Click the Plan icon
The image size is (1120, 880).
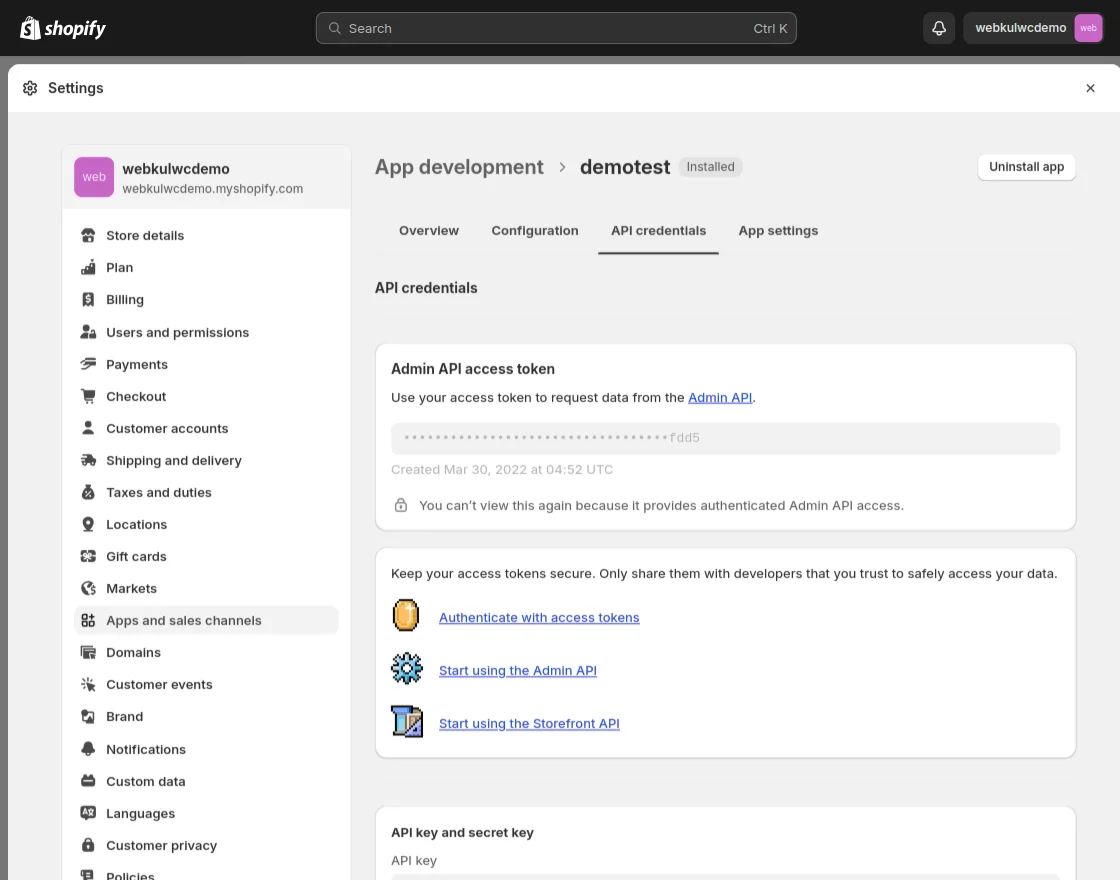coord(88,267)
